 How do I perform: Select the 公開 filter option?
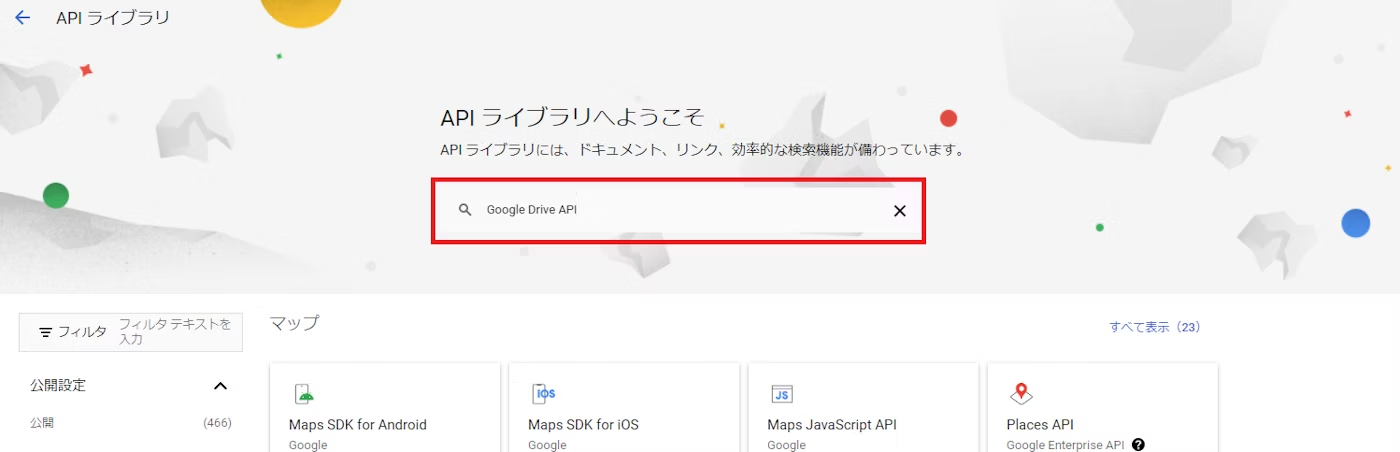(42, 423)
